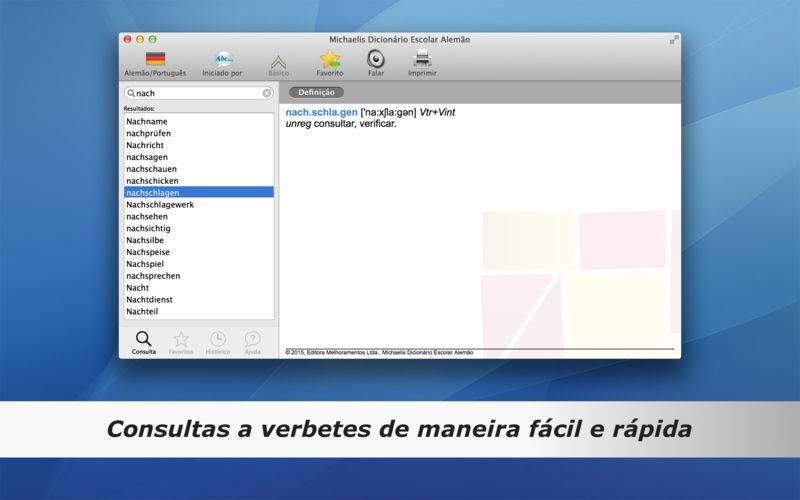Viewport: 800px width, 500px height.
Task: Select Nachspeise in results list
Action: click(199, 252)
